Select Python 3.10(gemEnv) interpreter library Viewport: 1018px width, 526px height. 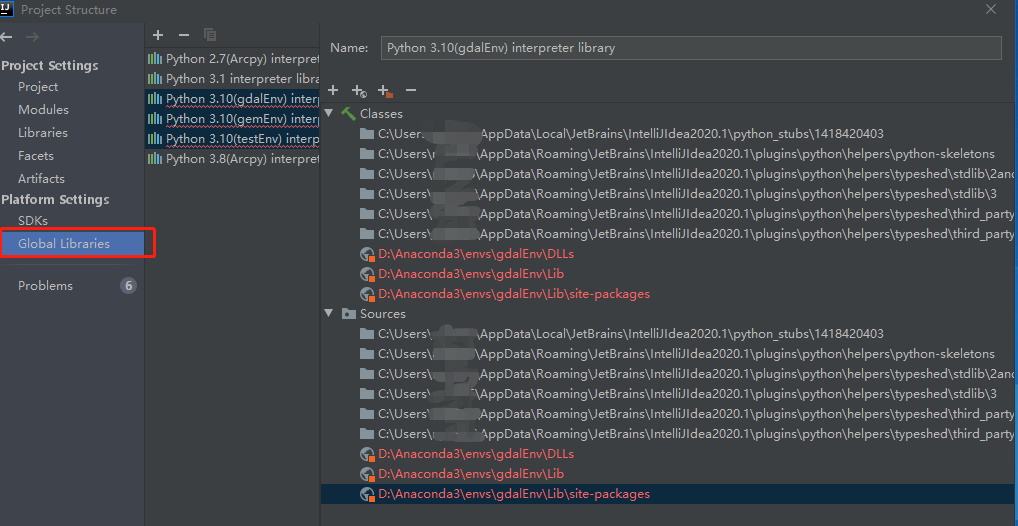pyautogui.click(x=232, y=119)
